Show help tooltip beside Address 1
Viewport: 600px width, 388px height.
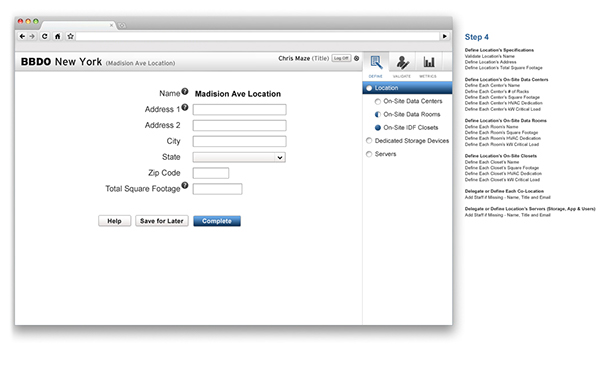coord(185,107)
